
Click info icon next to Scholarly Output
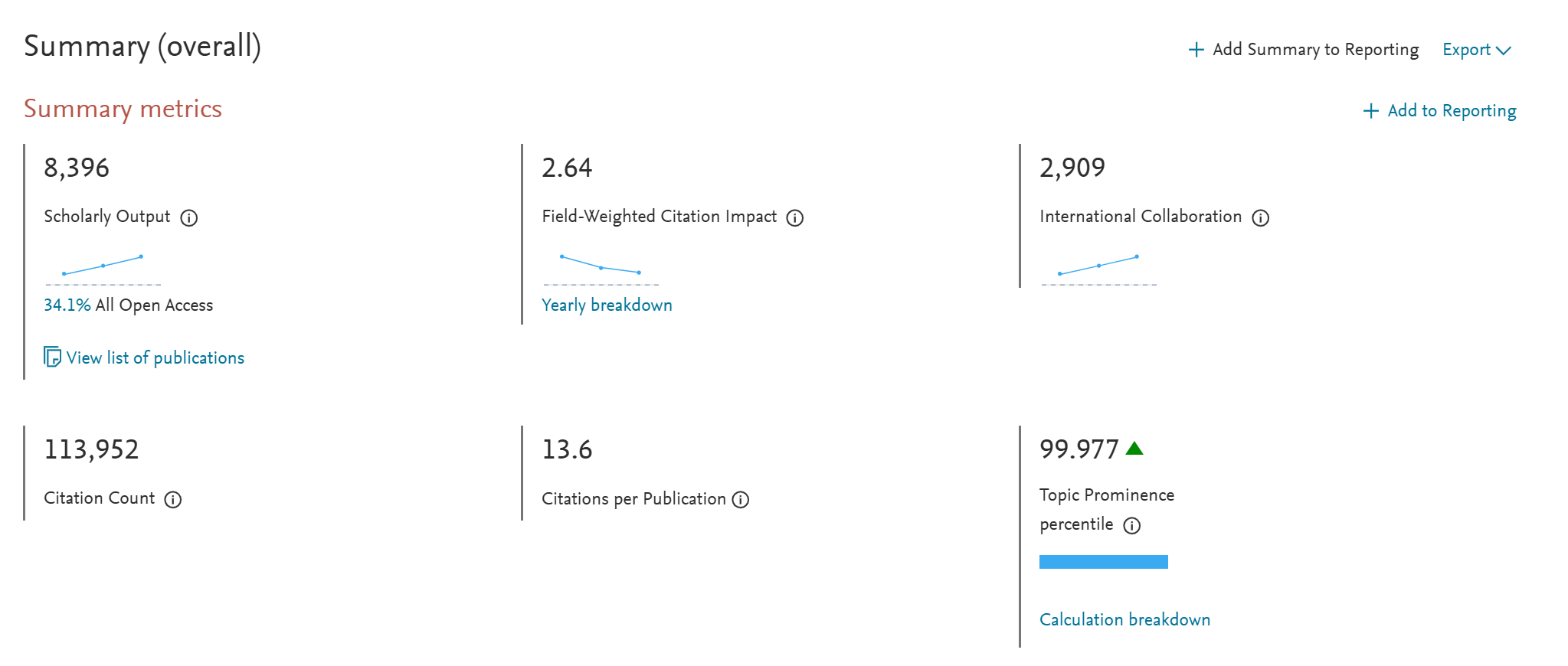tap(188, 218)
